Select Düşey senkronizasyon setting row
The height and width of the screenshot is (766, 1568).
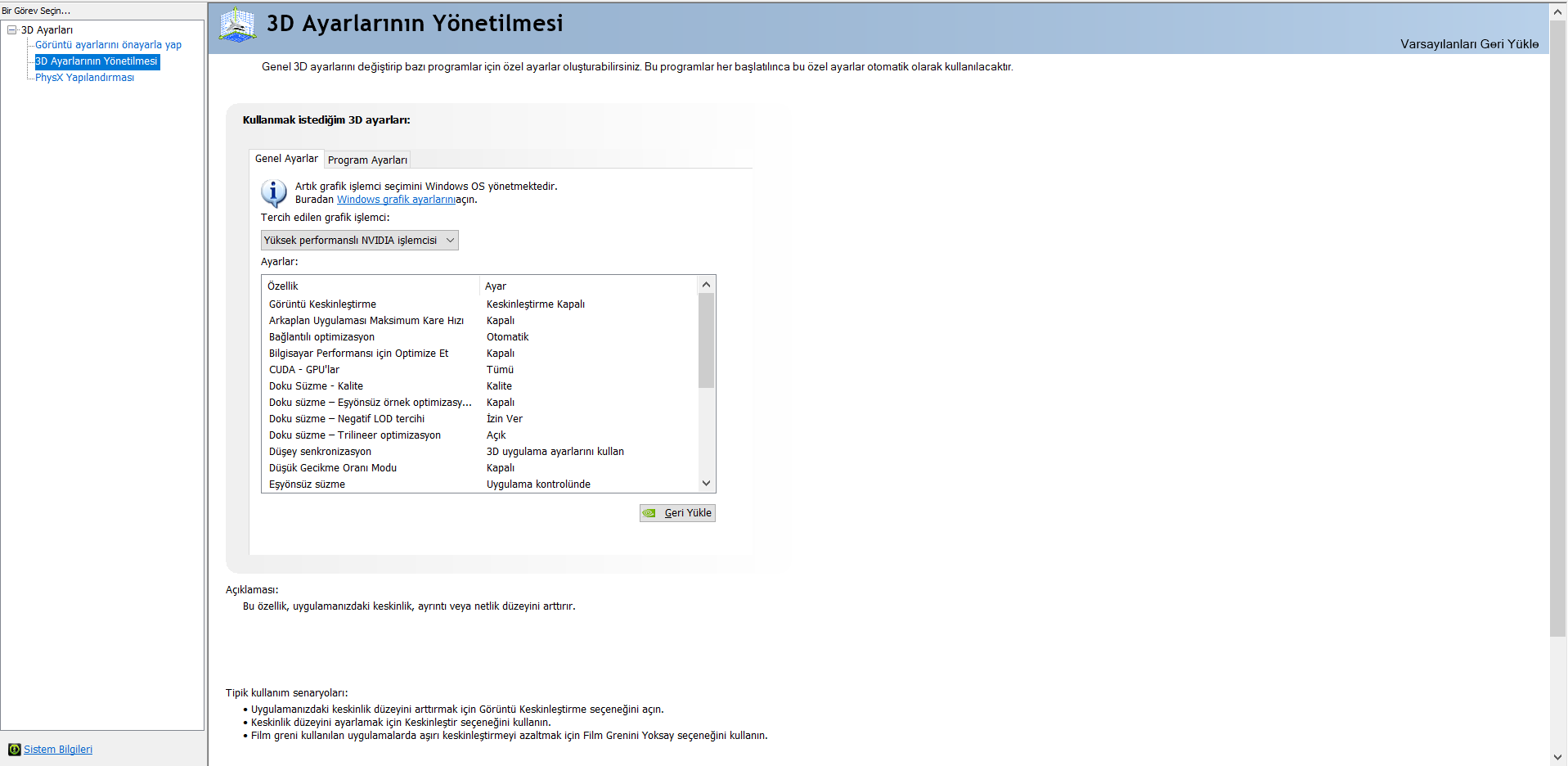tap(480, 452)
